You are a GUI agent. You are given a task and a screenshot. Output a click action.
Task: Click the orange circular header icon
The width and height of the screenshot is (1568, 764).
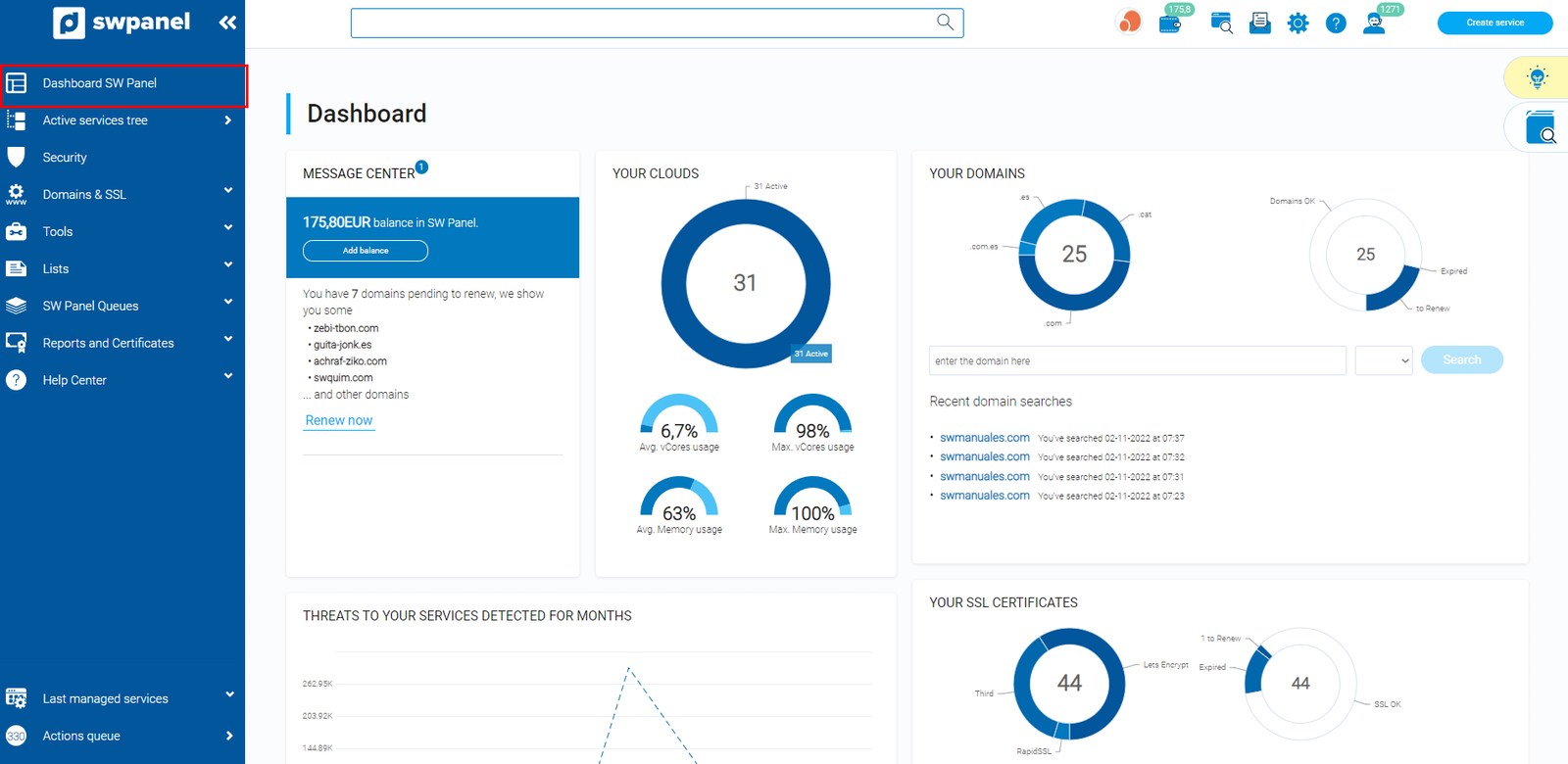tap(1129, 22)
